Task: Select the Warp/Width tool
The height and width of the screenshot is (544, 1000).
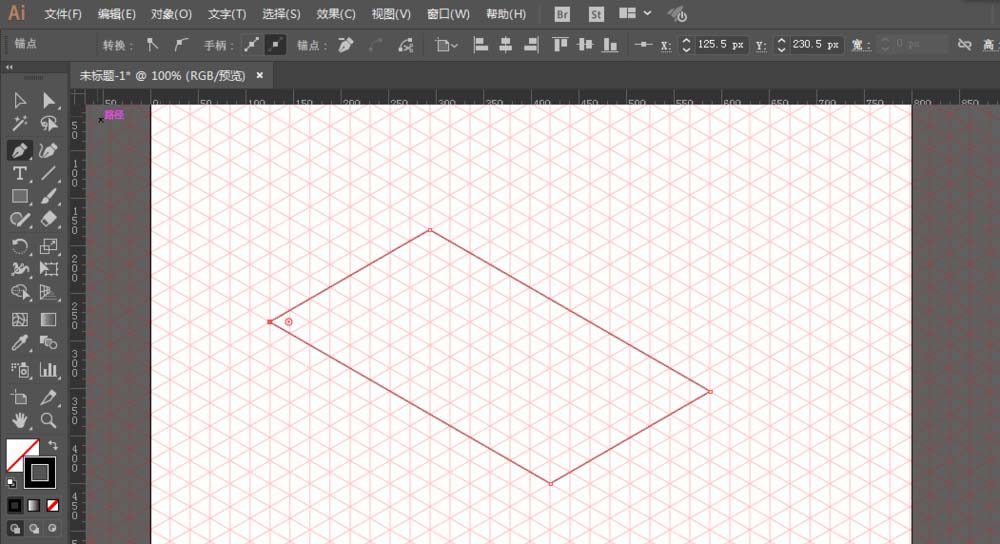Action: point(19,269)
